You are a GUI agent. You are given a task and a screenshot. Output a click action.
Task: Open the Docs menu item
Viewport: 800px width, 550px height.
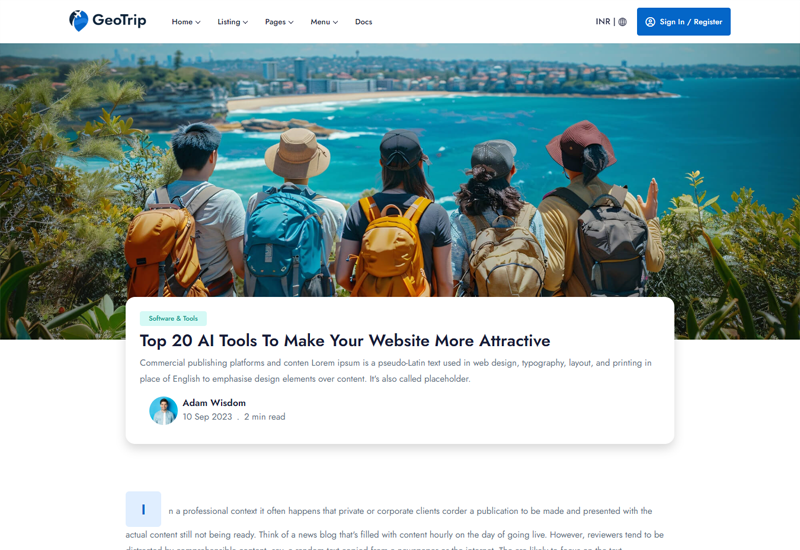coord(363,22)
